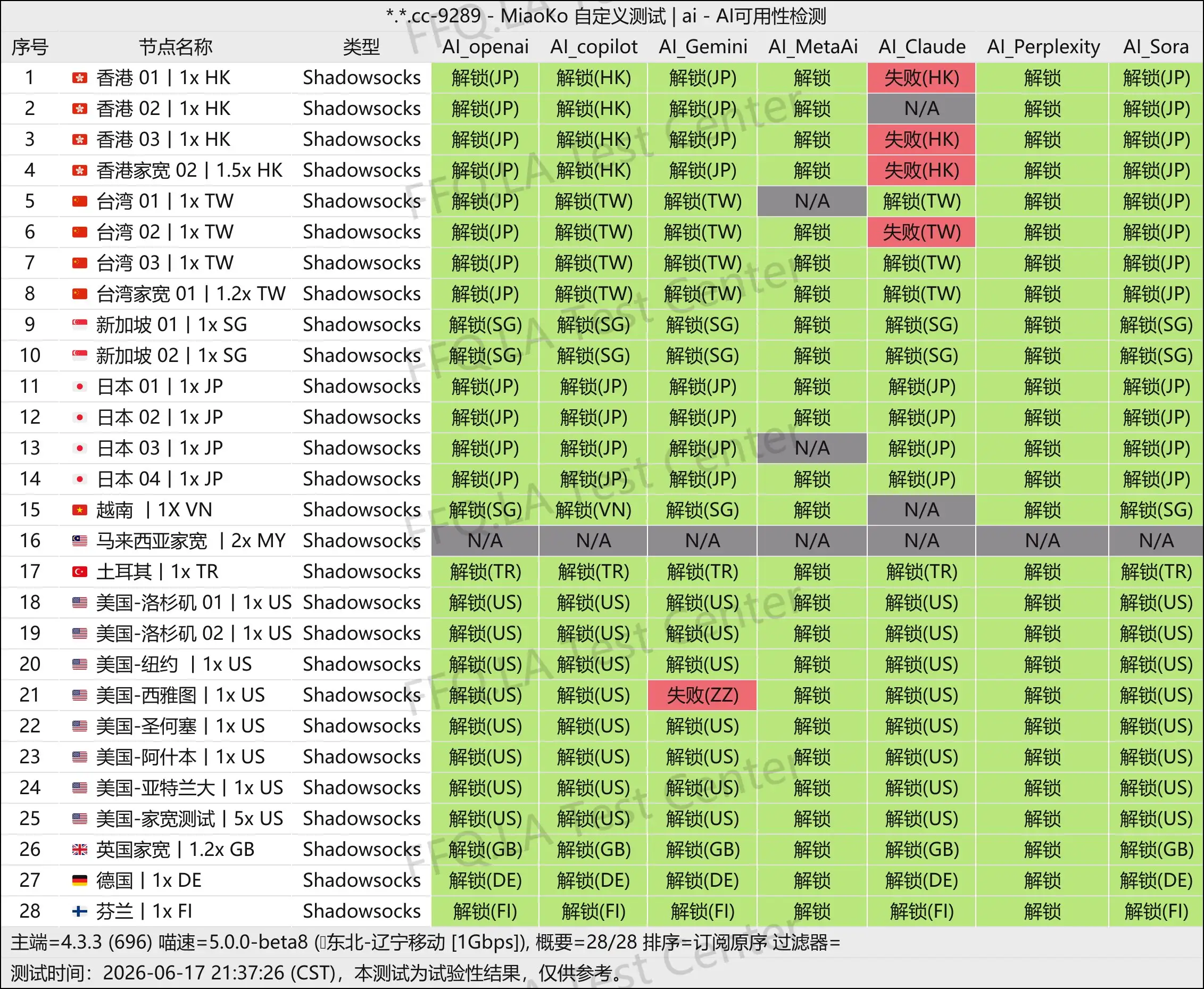Image resolution: width=1204 pixels, height=989 pixels.
Task: Click the red 失败(TW) cell
Action: click(x=921, y=232)
